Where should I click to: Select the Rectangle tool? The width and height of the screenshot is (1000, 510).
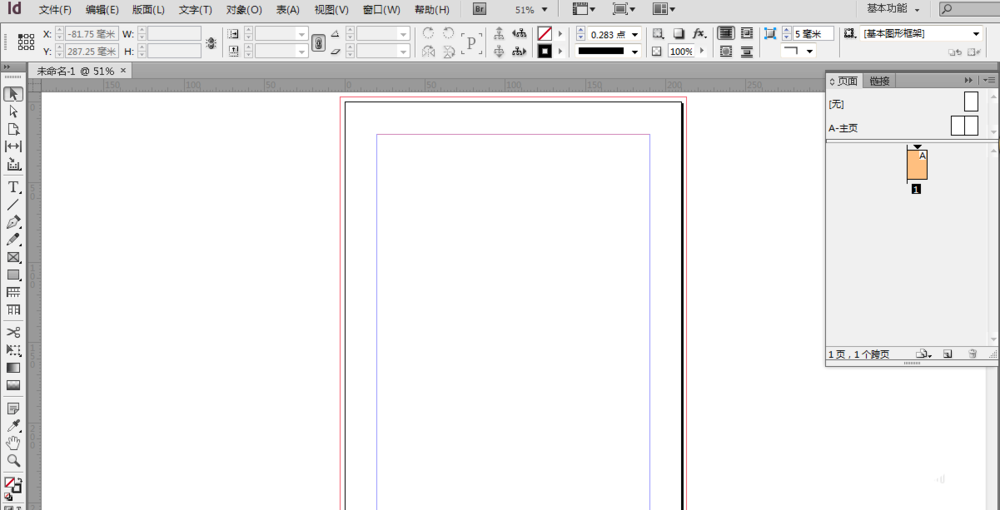tap(13, 275)
